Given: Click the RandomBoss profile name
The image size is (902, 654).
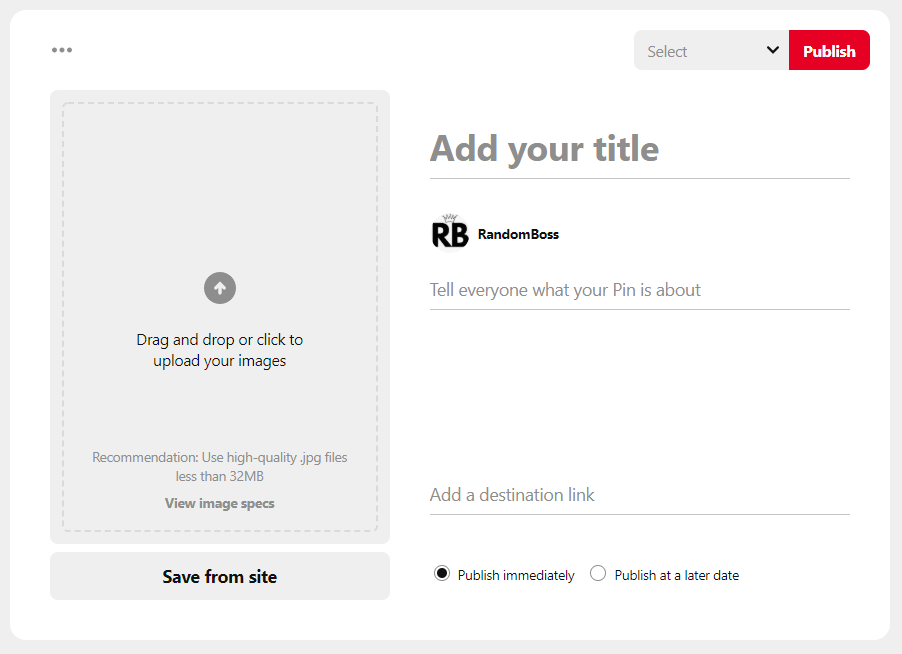Looking at the screenshot, I should [518, 234].
